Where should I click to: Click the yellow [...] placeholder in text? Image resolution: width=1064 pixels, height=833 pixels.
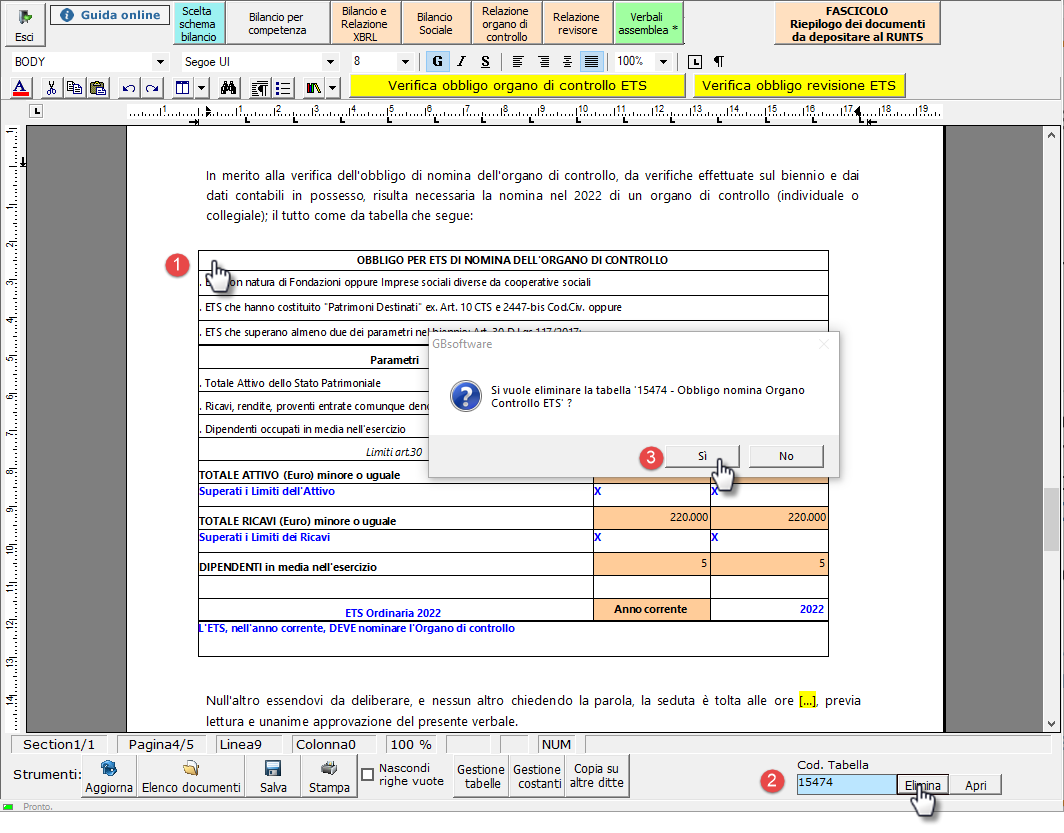pyautogui.click(x=808, y=701)
